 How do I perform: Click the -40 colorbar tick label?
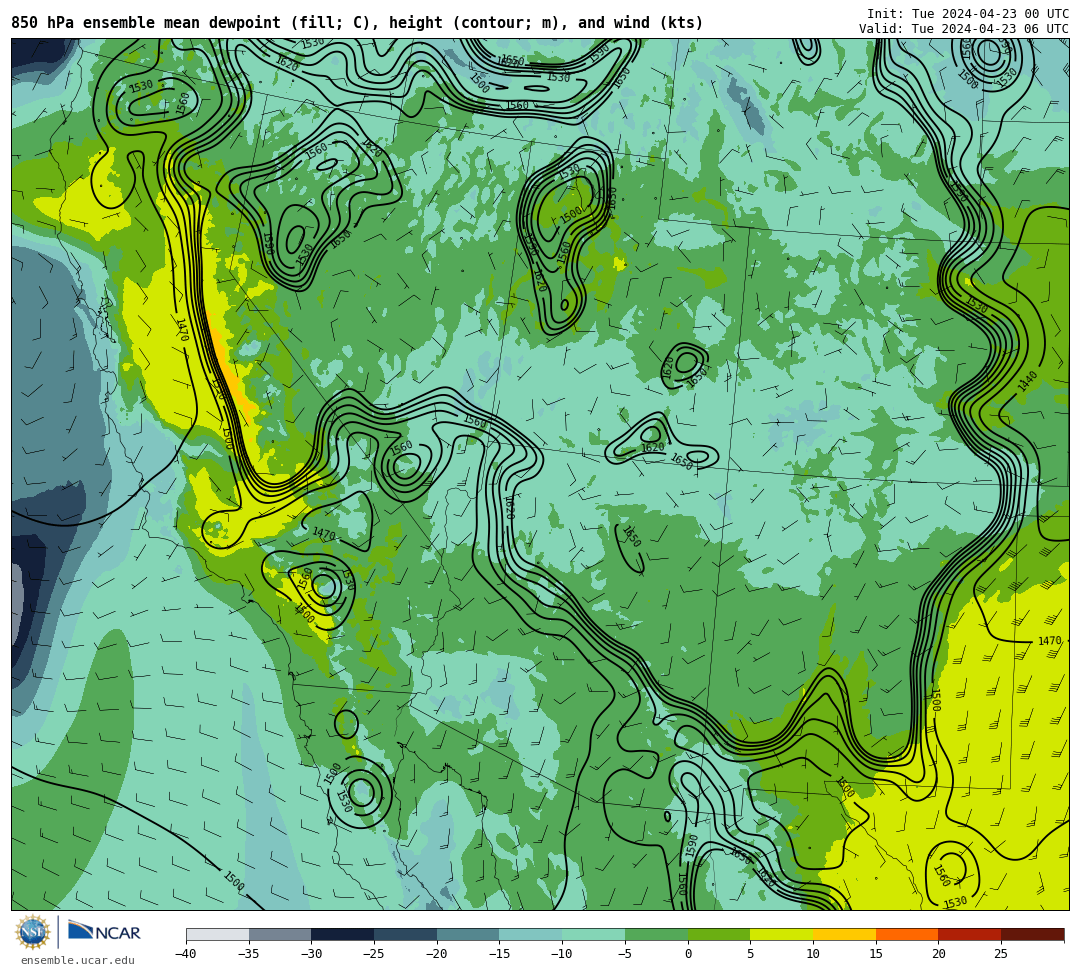coord(186,954)
